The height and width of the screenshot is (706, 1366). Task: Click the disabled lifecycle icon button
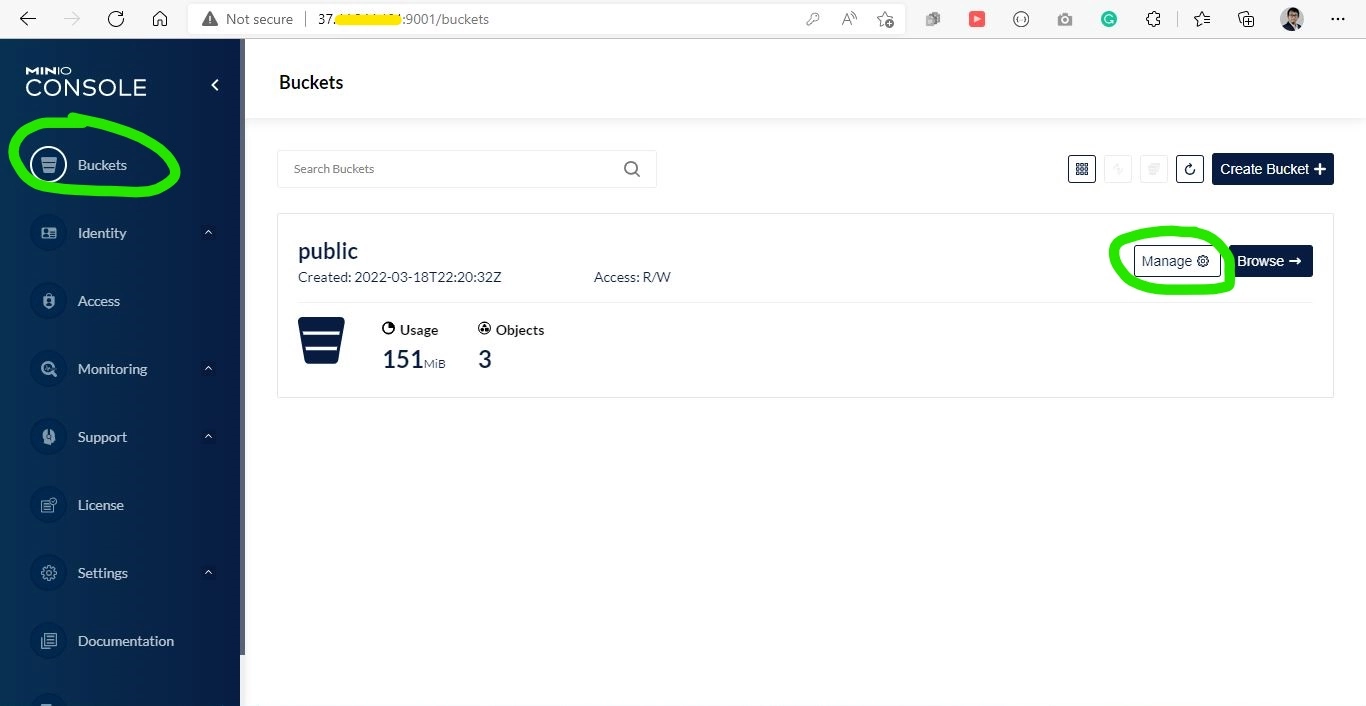(x=1118, y=169)
